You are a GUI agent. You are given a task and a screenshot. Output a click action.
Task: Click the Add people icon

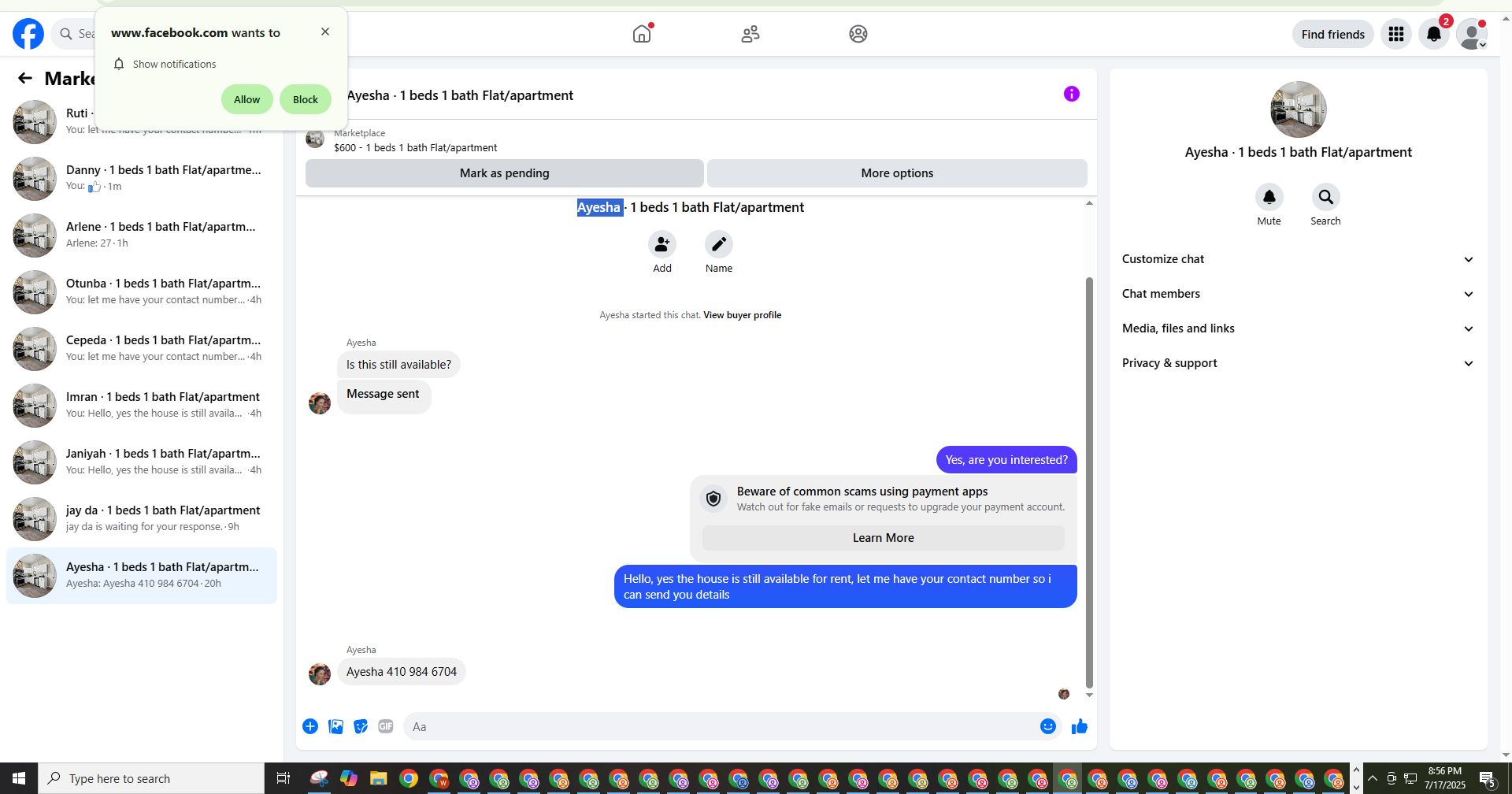tap(662, 244)
